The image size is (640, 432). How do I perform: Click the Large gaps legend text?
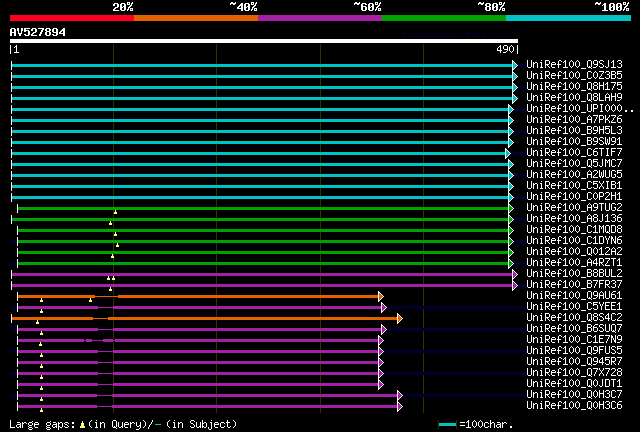123,424
